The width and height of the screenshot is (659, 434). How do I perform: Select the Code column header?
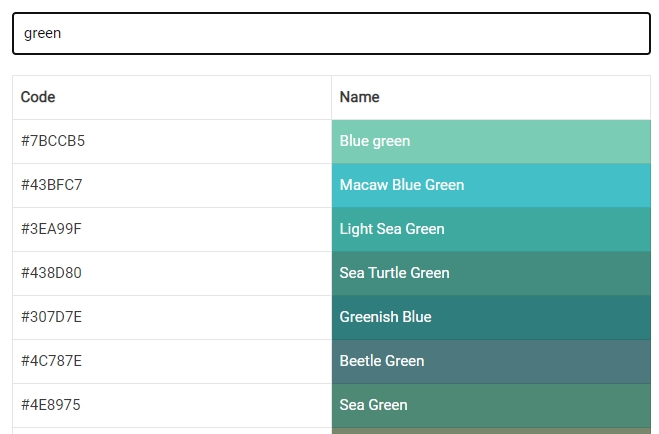171,97
